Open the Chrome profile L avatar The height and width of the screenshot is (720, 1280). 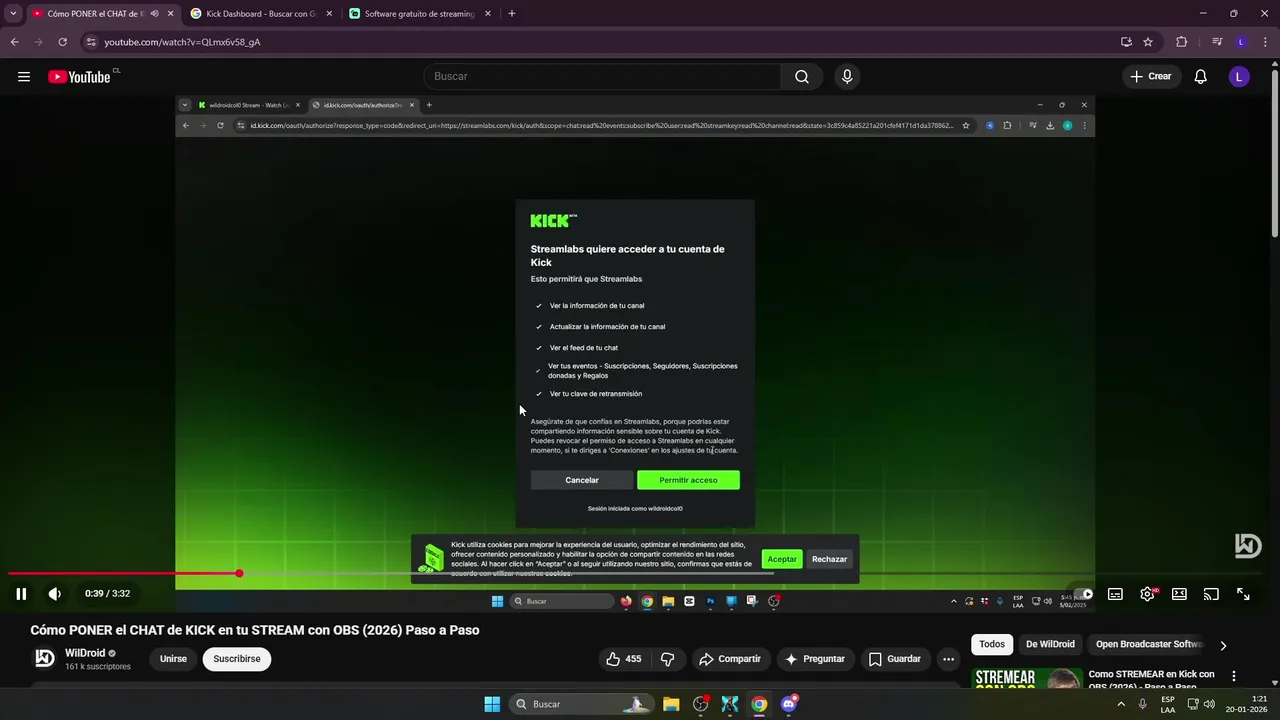pos(1241,42)
